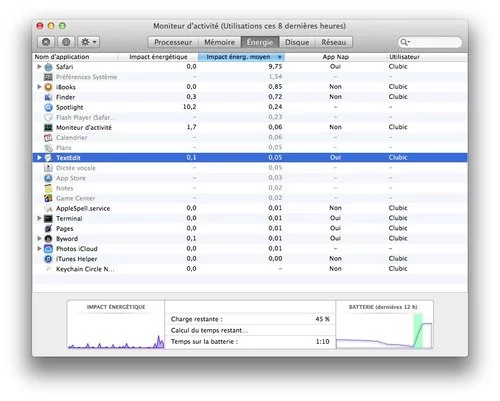Select the Keychain Circle N… row
500x401 pixels.
click(x=250, y=269)
